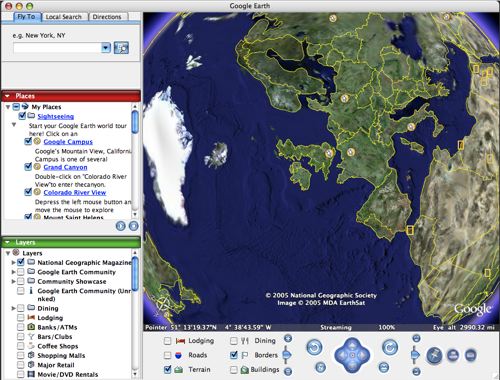Open the Colorado River View link
The height and width of the screenshot is (380, 500).
click(x=75, y=193)
